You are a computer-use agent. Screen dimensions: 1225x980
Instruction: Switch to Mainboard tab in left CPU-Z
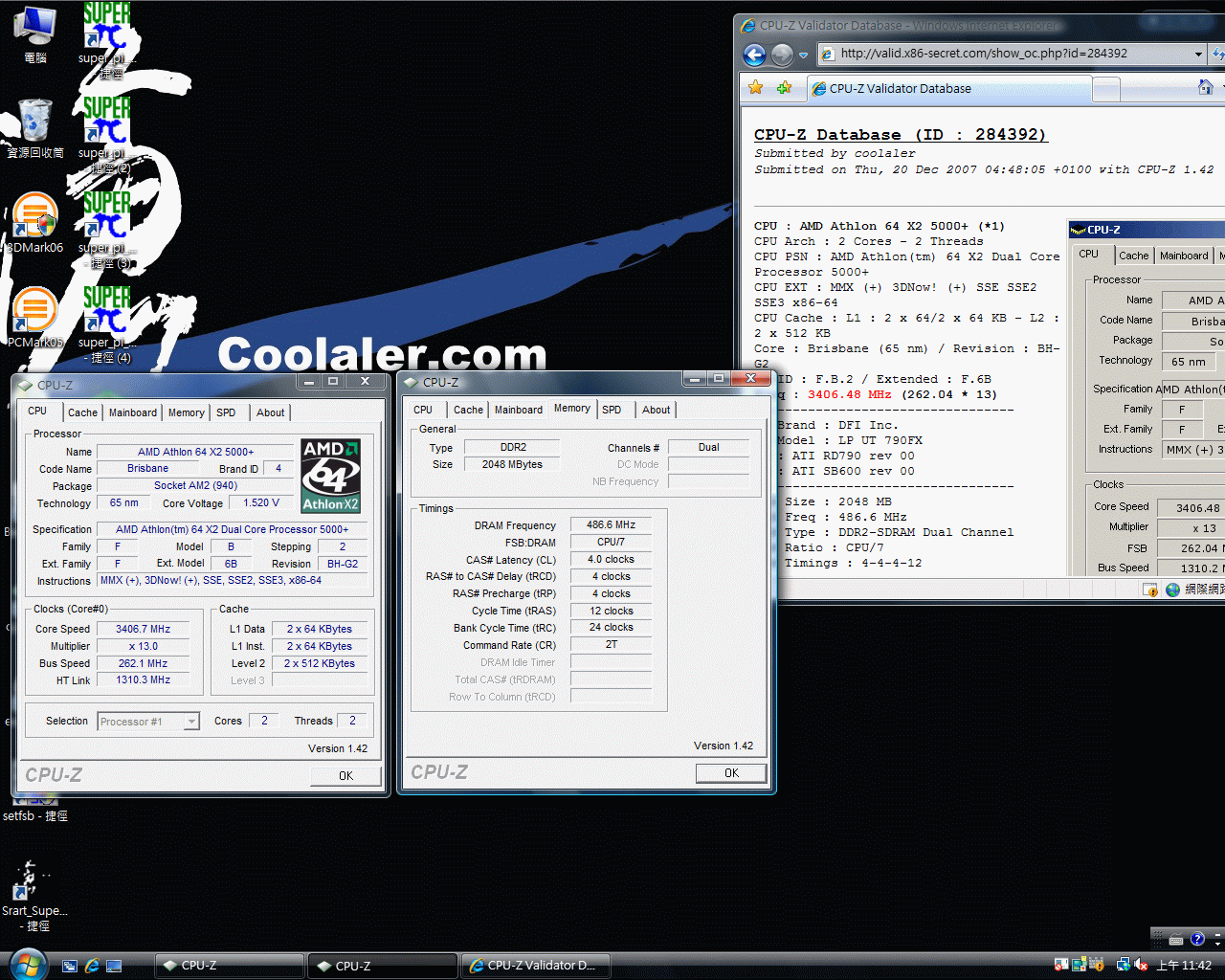click(x=133, y=412)
